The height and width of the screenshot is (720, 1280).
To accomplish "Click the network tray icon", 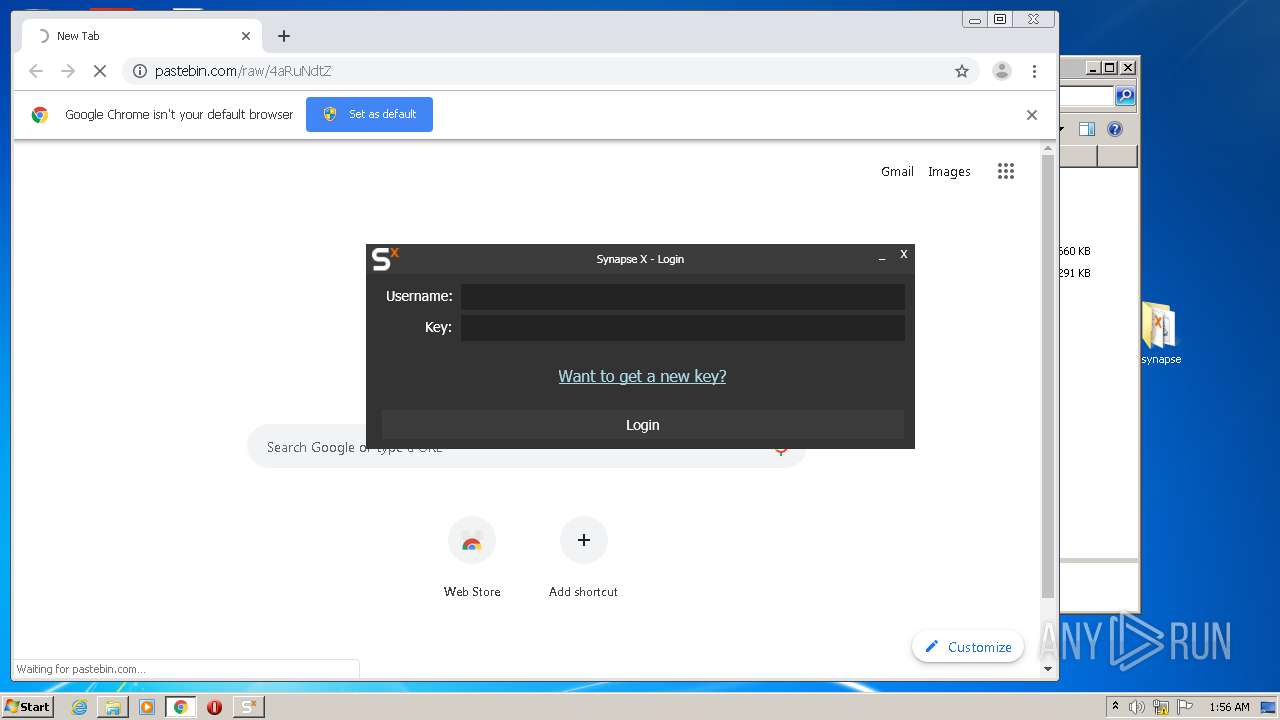I will tap(1161, 707).
